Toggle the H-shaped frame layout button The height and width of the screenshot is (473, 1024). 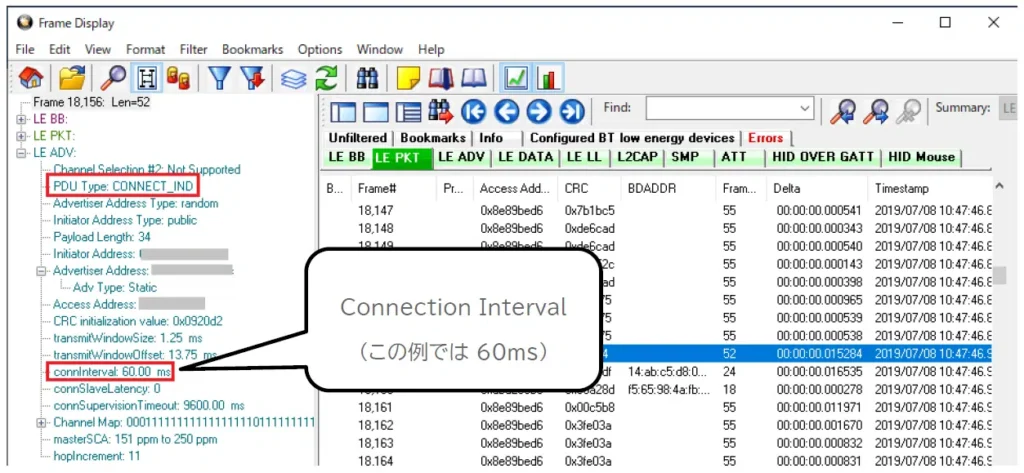[x=147, y=77]
